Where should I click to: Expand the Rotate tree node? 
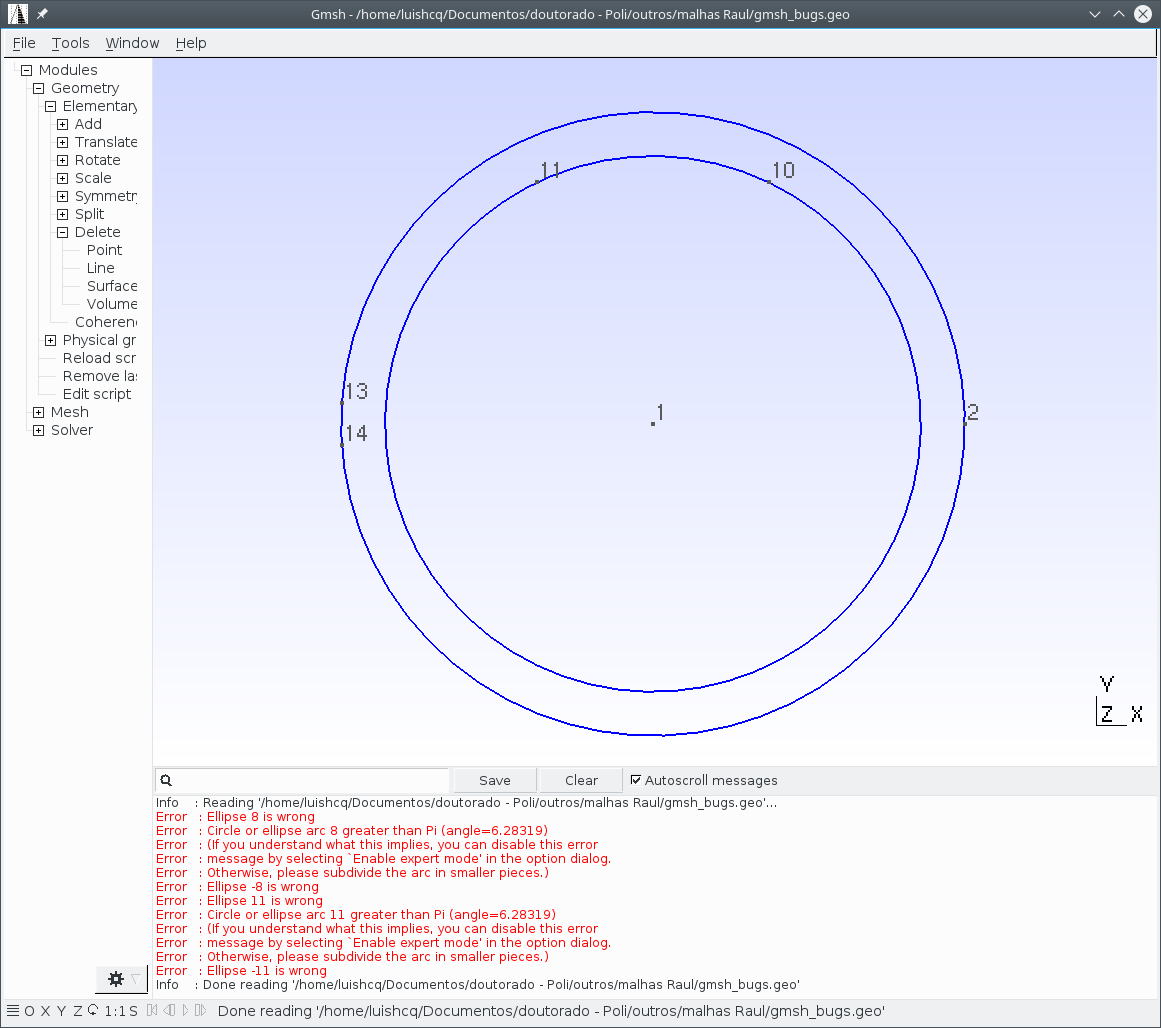tap(62, 160)
